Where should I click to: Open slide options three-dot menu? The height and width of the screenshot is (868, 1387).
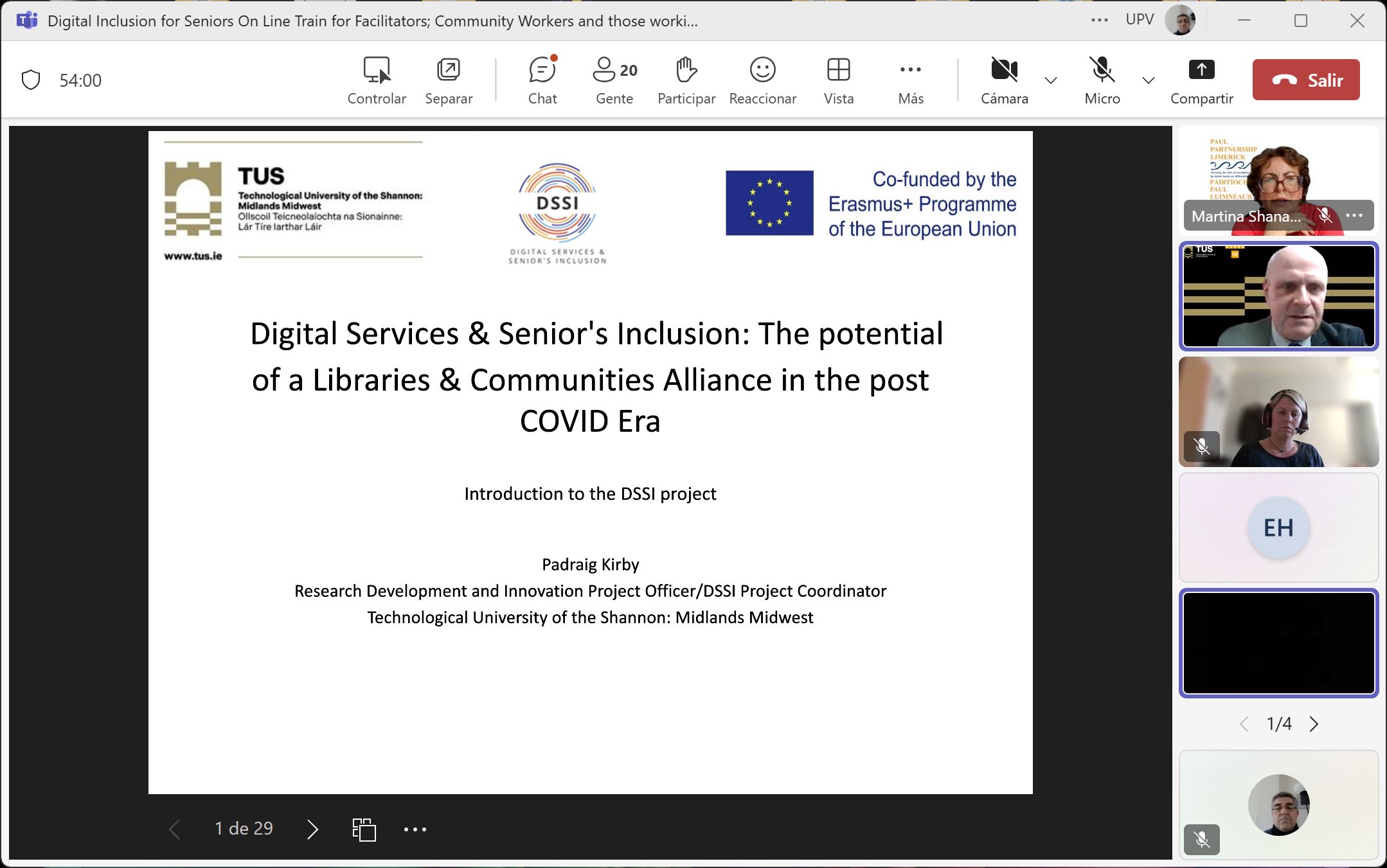click(415, 829)
